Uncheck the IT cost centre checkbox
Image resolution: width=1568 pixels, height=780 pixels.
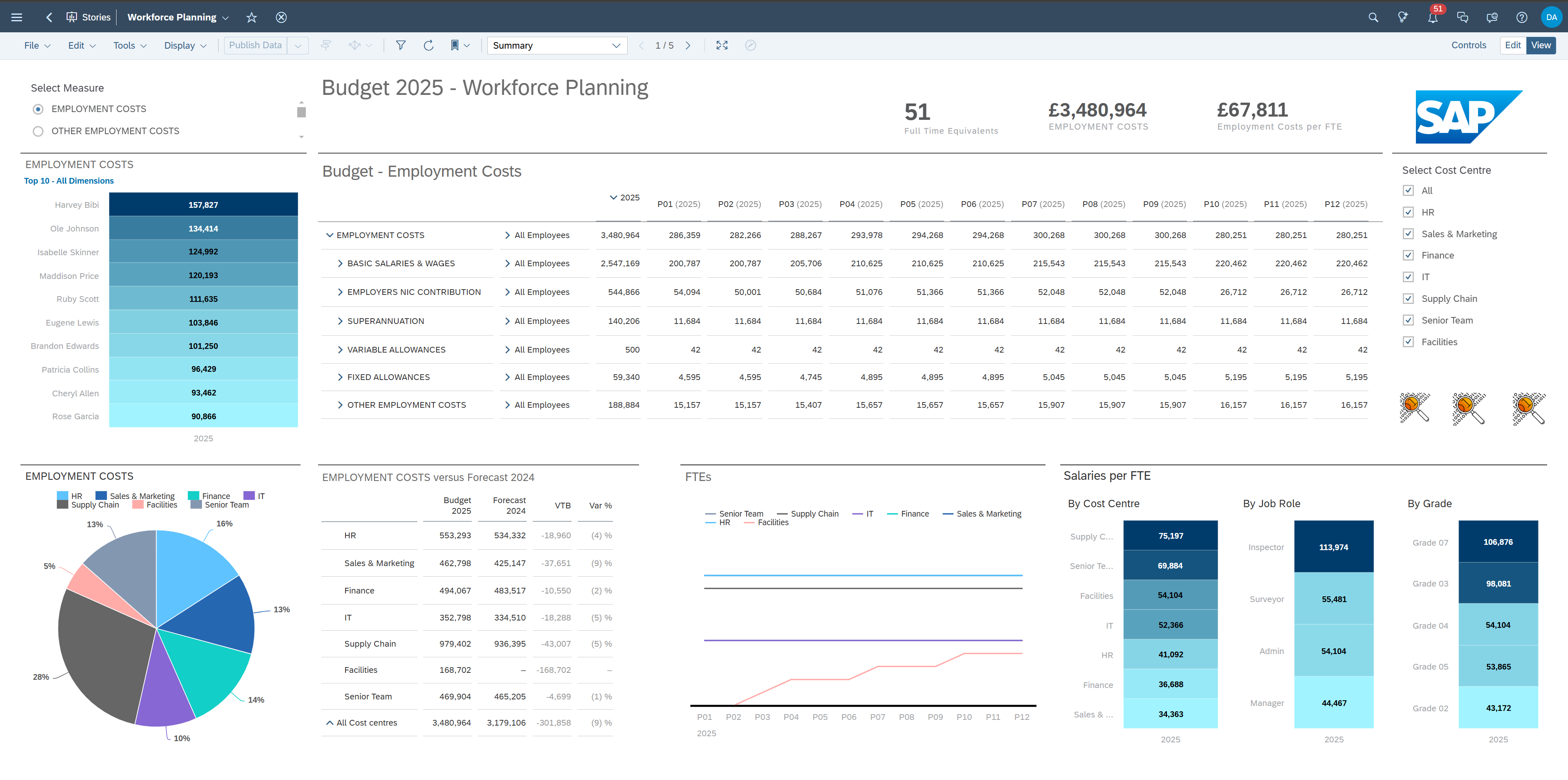[x=1408, y=277]
